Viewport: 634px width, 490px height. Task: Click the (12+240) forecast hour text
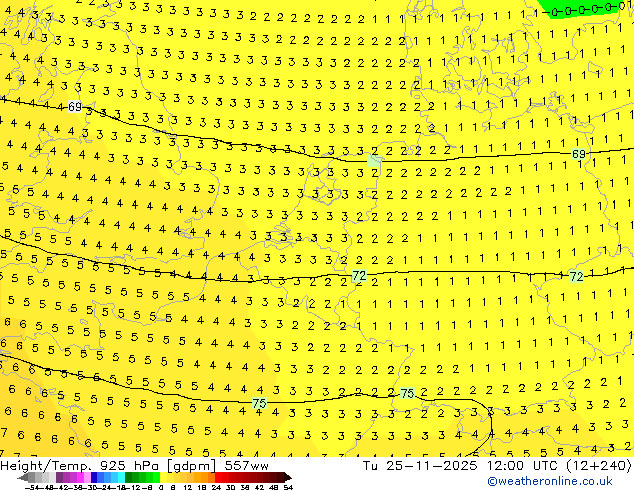(599, 466)
